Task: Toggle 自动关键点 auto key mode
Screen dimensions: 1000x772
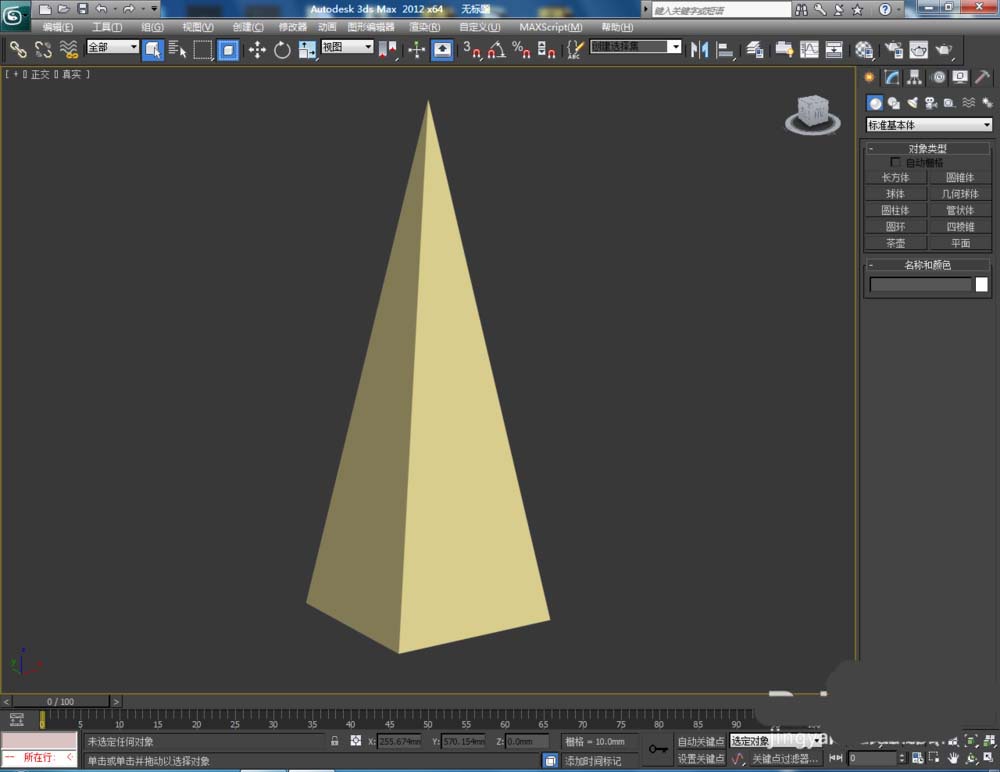Action: (x=700, y=742)
